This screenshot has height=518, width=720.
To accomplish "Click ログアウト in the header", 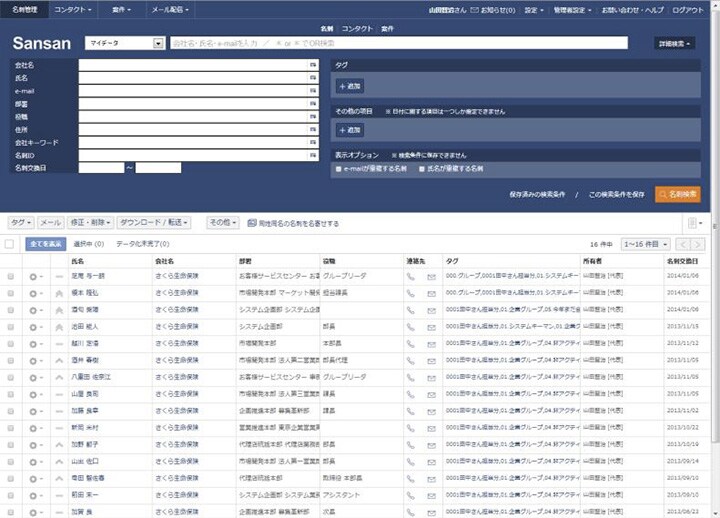I will [x=687, y=10].
